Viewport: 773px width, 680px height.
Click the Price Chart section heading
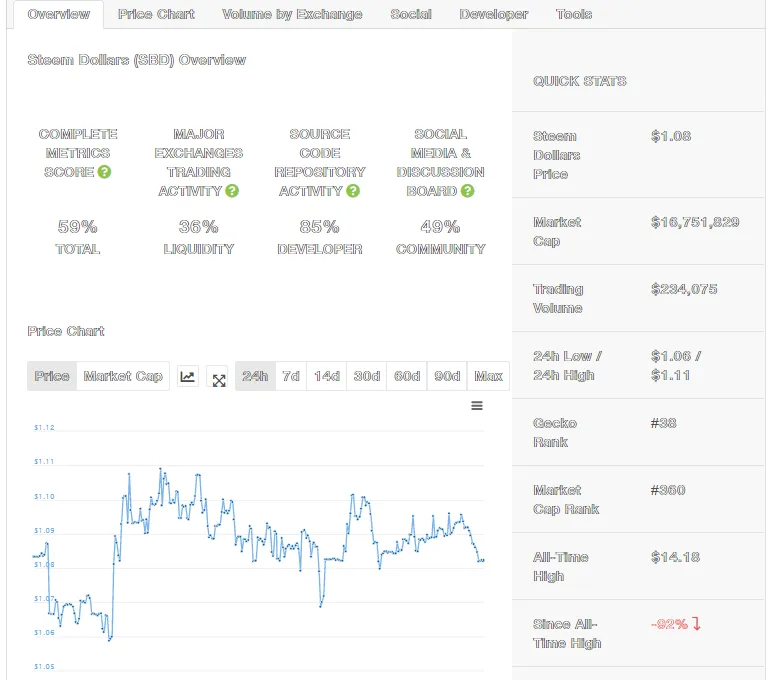66,331
